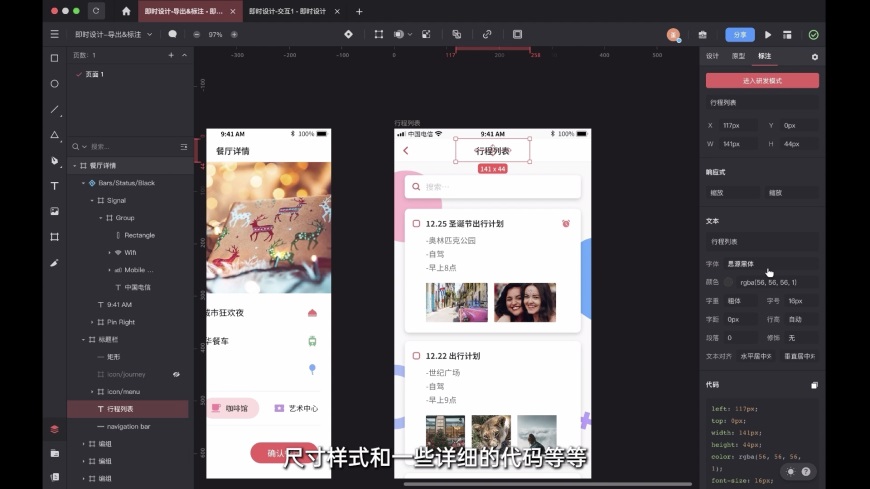Screen dimensions: 870x489
Task: Select the Line tool in left sidebar
Action: tap(54, 109)
